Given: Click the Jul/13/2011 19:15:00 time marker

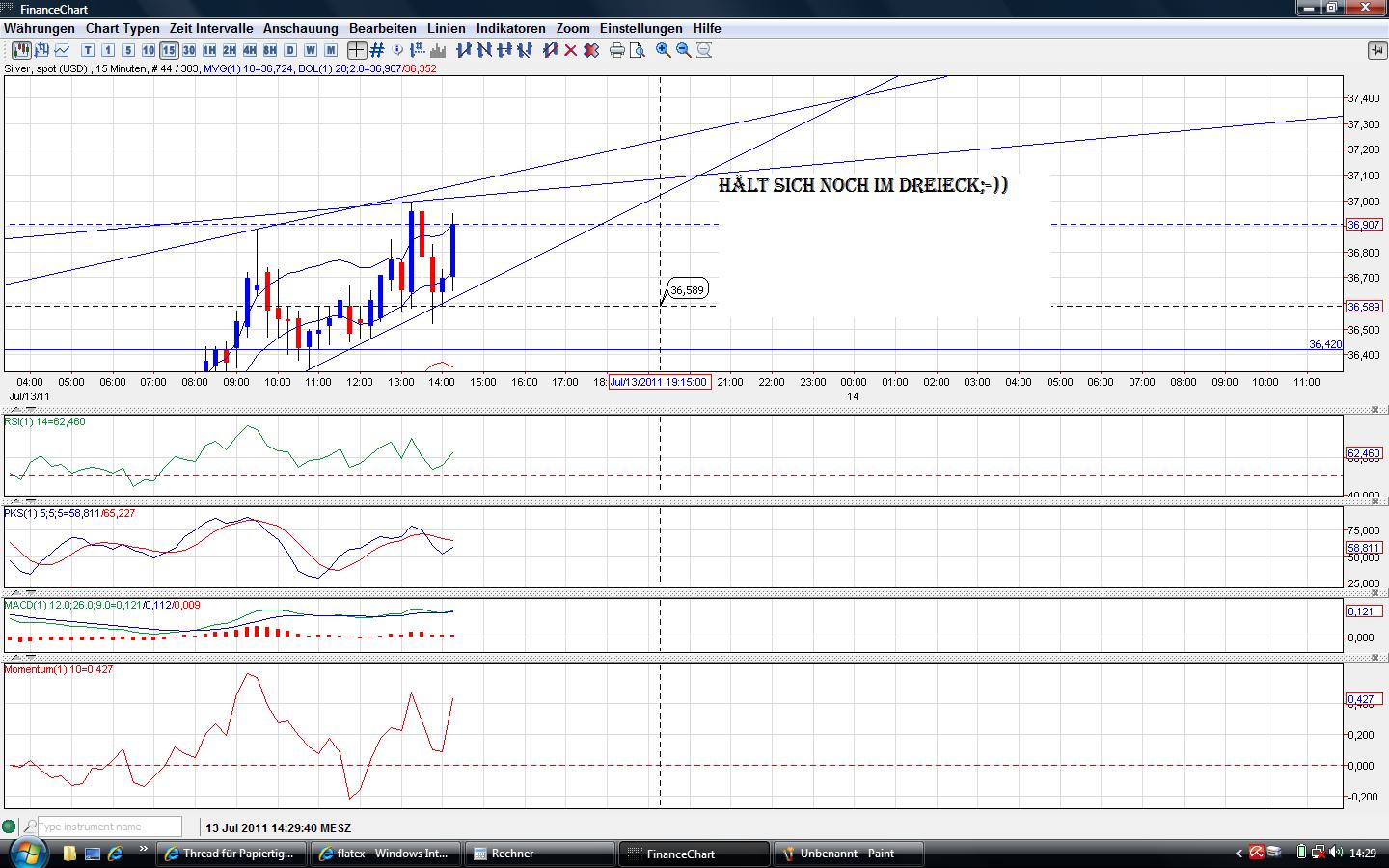Looking at the screenshot, I should click(x=660, y=382).
